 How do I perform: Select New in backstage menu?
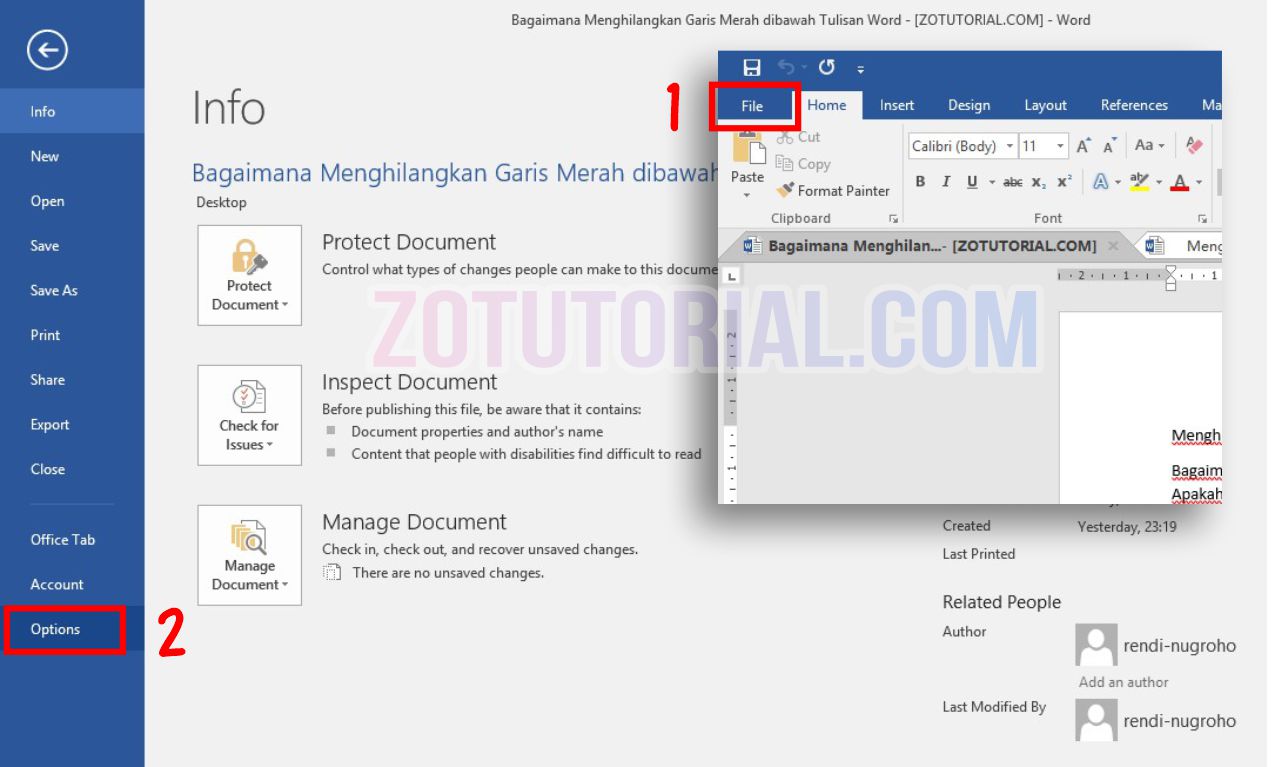point(72,156)
